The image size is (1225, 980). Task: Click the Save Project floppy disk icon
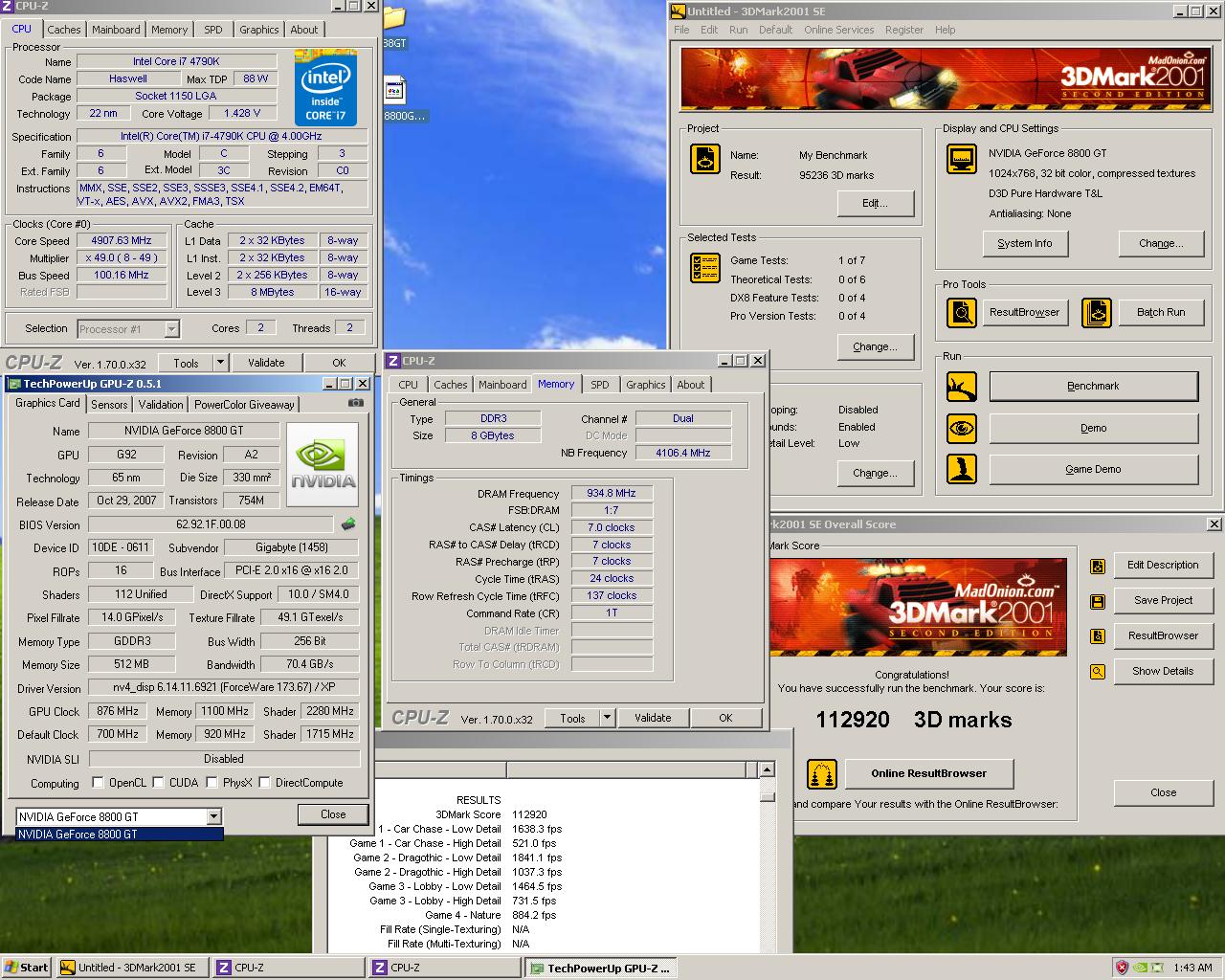1098,601
